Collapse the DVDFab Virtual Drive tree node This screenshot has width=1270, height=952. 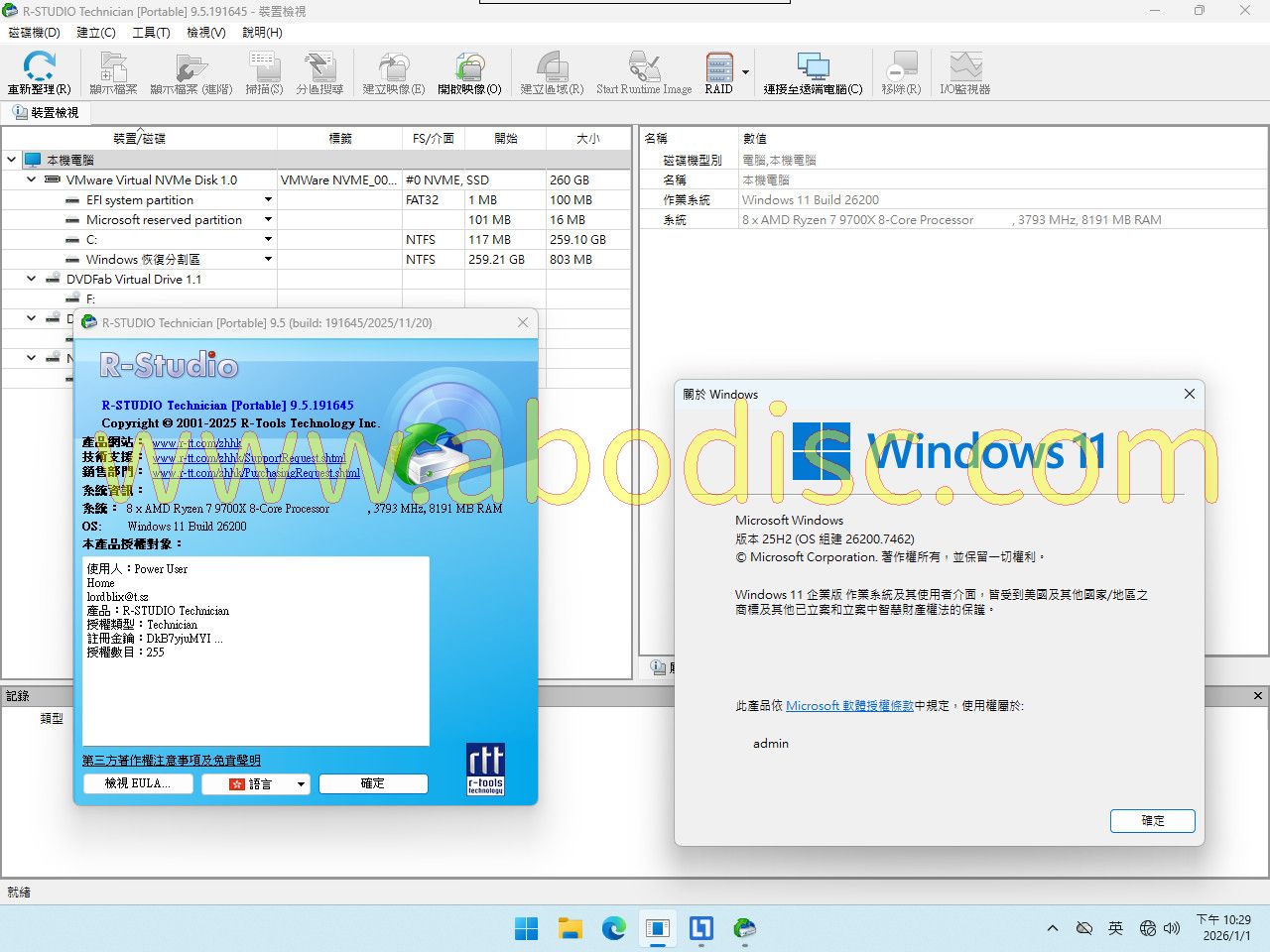(x=32, y=280)
